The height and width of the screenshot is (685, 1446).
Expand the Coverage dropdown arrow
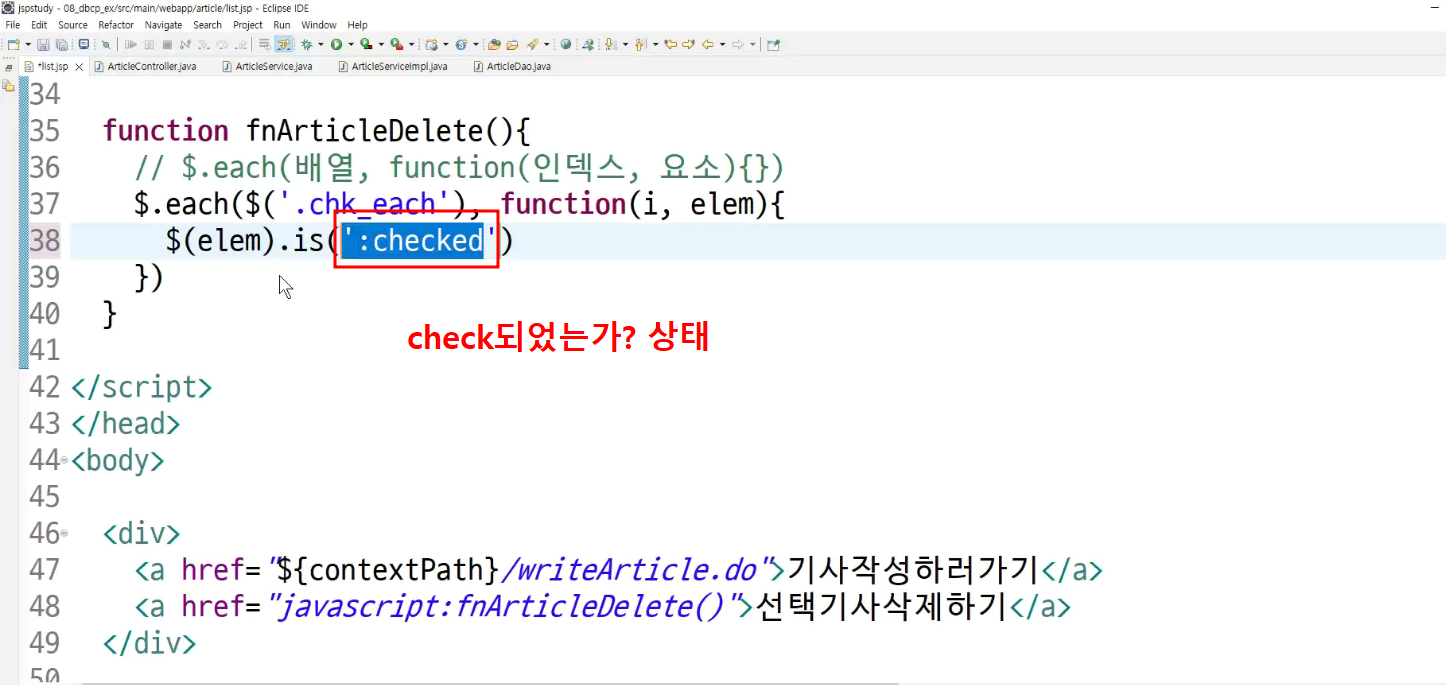tap(381, 44)
